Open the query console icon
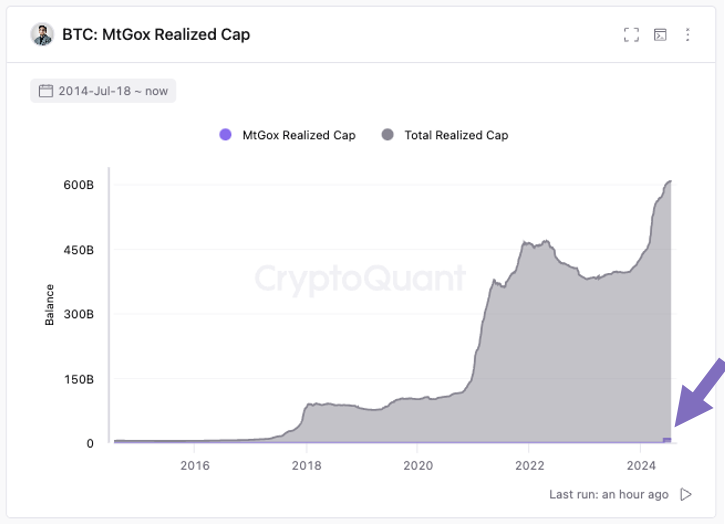 coord(660,35)
